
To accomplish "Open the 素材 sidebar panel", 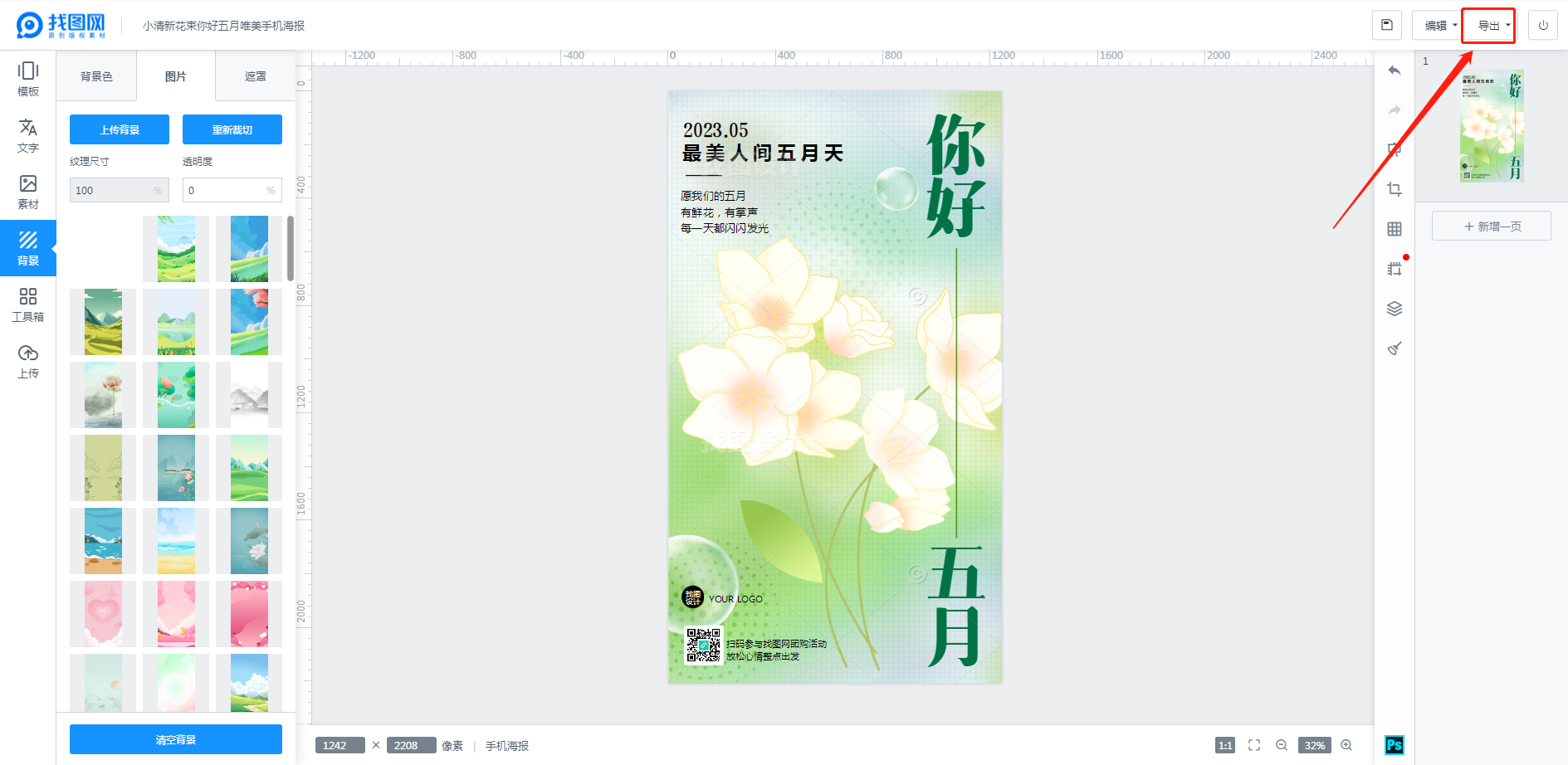I will tap(28, 192).
